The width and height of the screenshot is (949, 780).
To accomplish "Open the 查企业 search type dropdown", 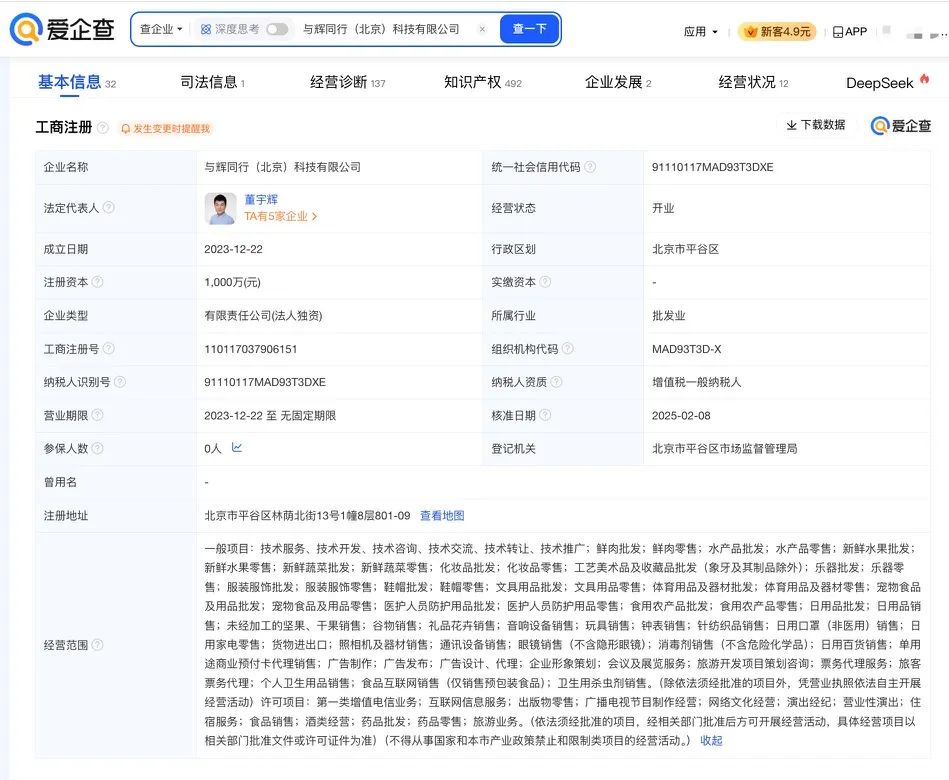I will tap(161, 29).
